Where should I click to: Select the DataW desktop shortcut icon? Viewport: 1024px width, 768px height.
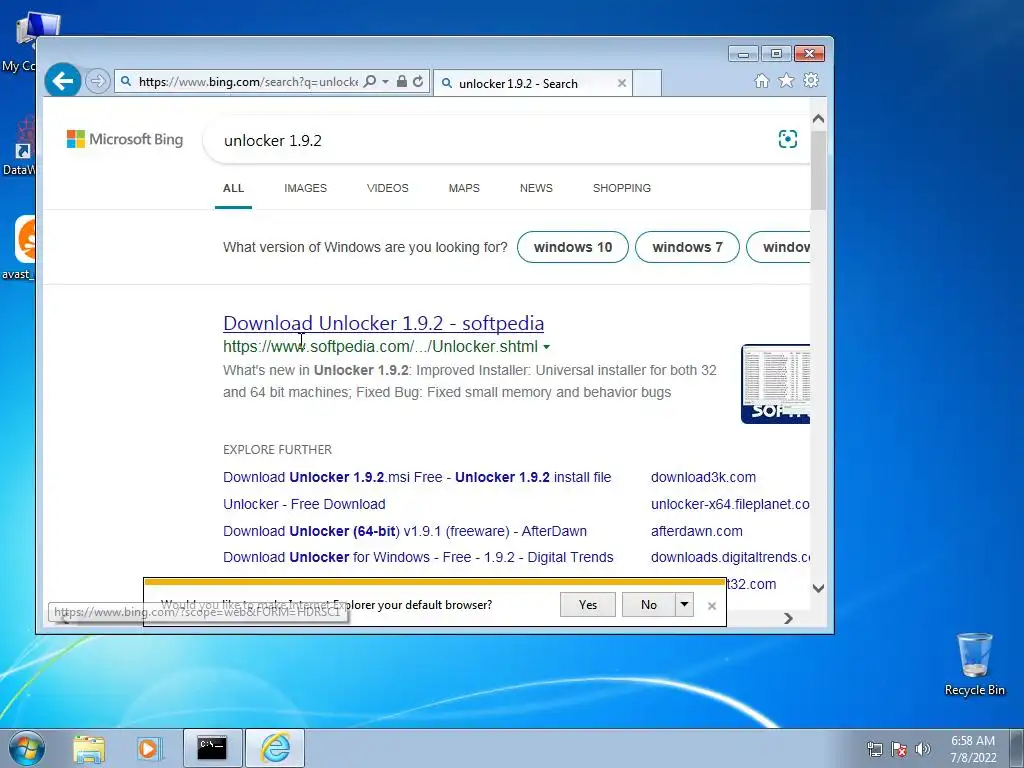[18, 146]
